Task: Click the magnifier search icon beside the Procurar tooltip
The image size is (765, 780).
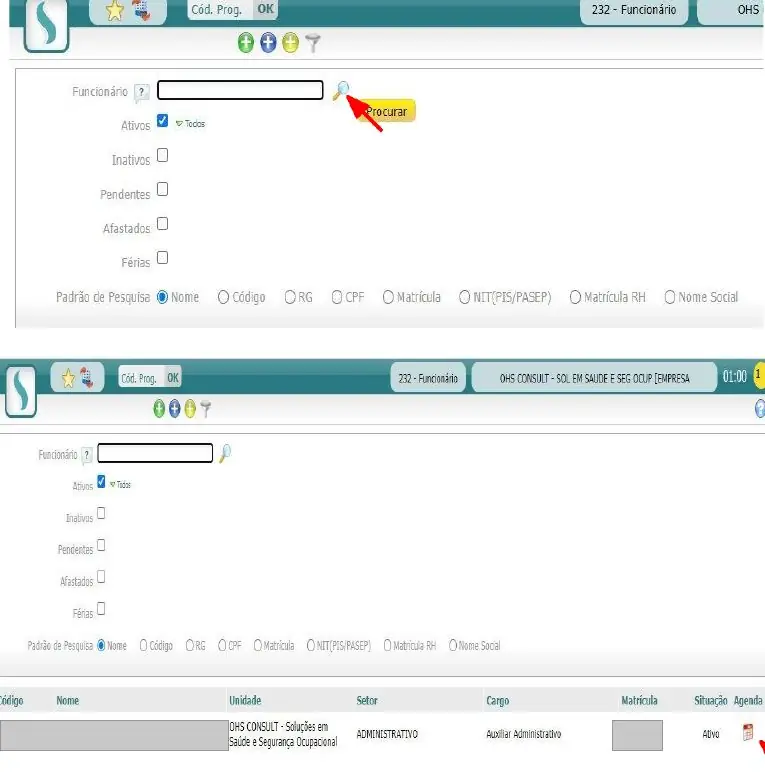Action: (x=341, y=91)
